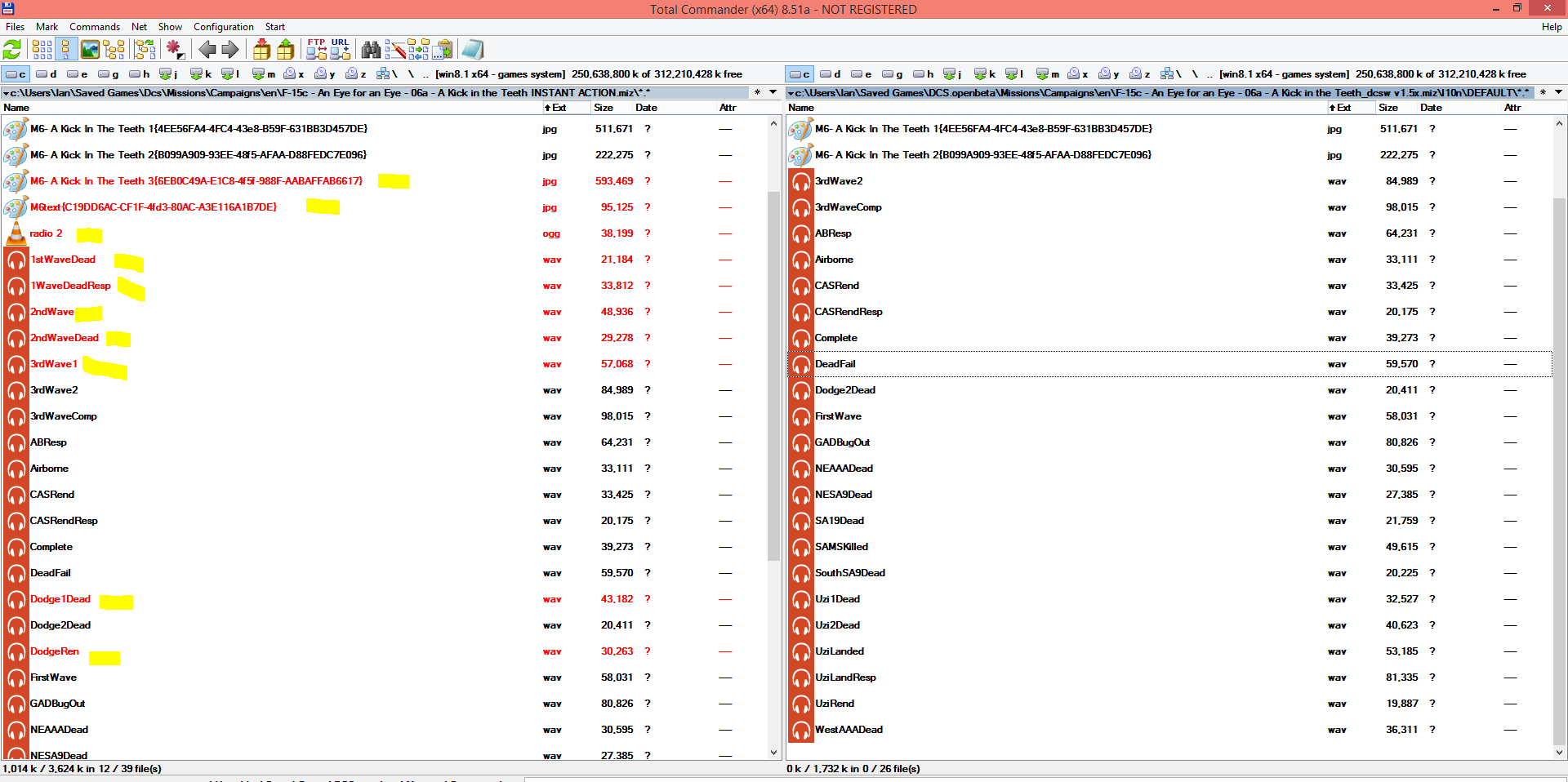This screenshot has width=1568, height=782.
Task: Select DeadFail wav in right panel
Action: [x=1169, y=364]
